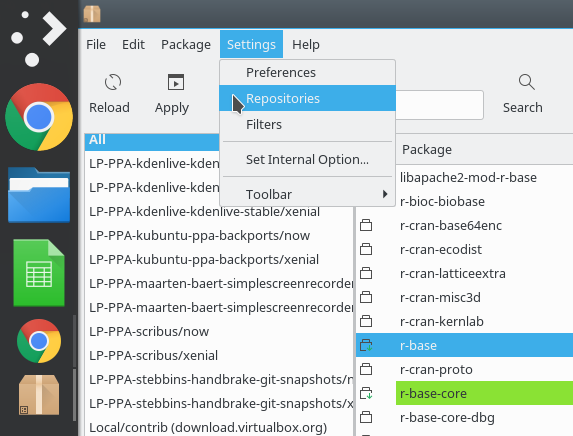Open the File menu

pyautogui.click(x=96, y=45)
